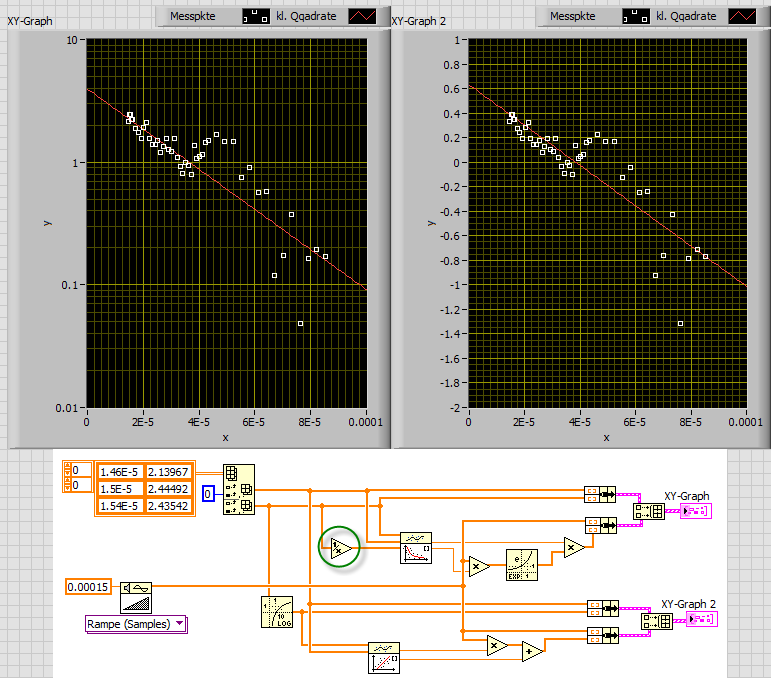Image resolution: width=771 pixels, height=678 pixels.
Task: Select the Add function node
Action: (x=532, y=651)
